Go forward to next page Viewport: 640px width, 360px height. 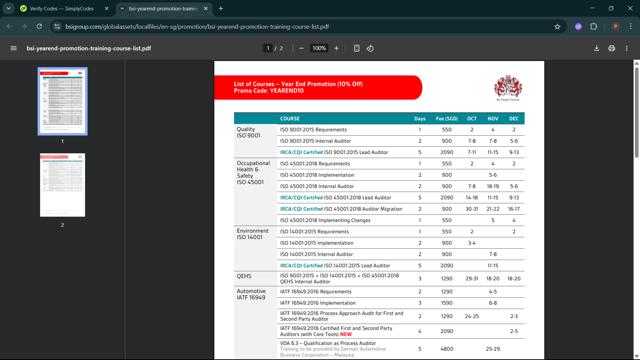(24, 27)
